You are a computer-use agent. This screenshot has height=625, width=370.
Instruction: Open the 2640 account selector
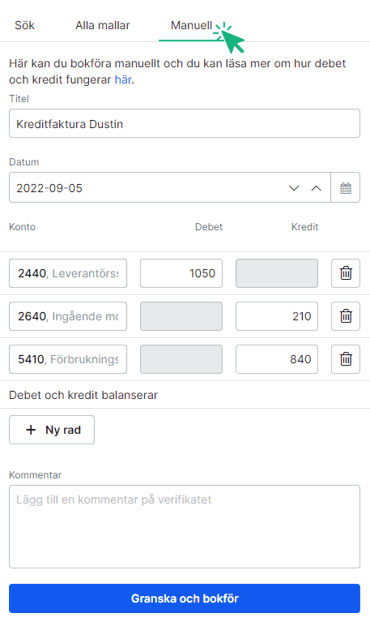tap(68, 316)
